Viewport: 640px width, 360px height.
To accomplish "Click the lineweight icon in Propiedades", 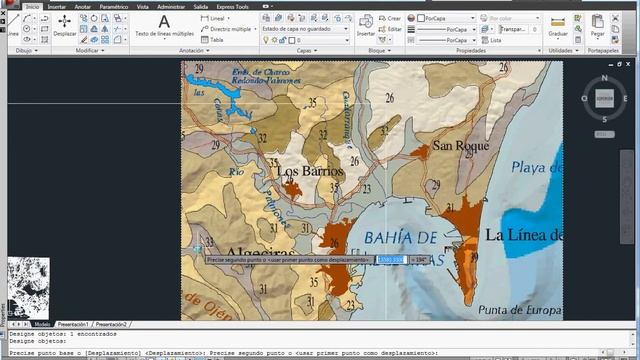I will [411, 29].
